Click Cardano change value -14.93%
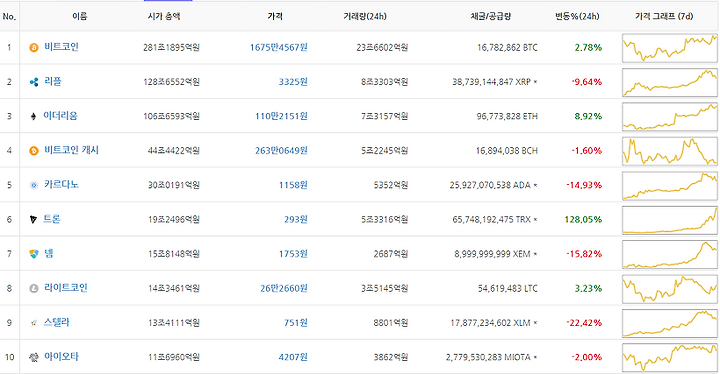720x374 pixels. click(x=584, y=185)
